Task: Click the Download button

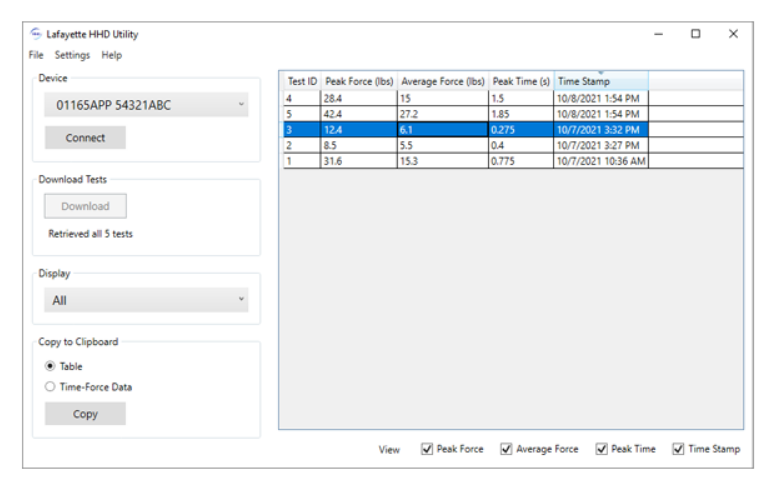Action: pos(85,206)
